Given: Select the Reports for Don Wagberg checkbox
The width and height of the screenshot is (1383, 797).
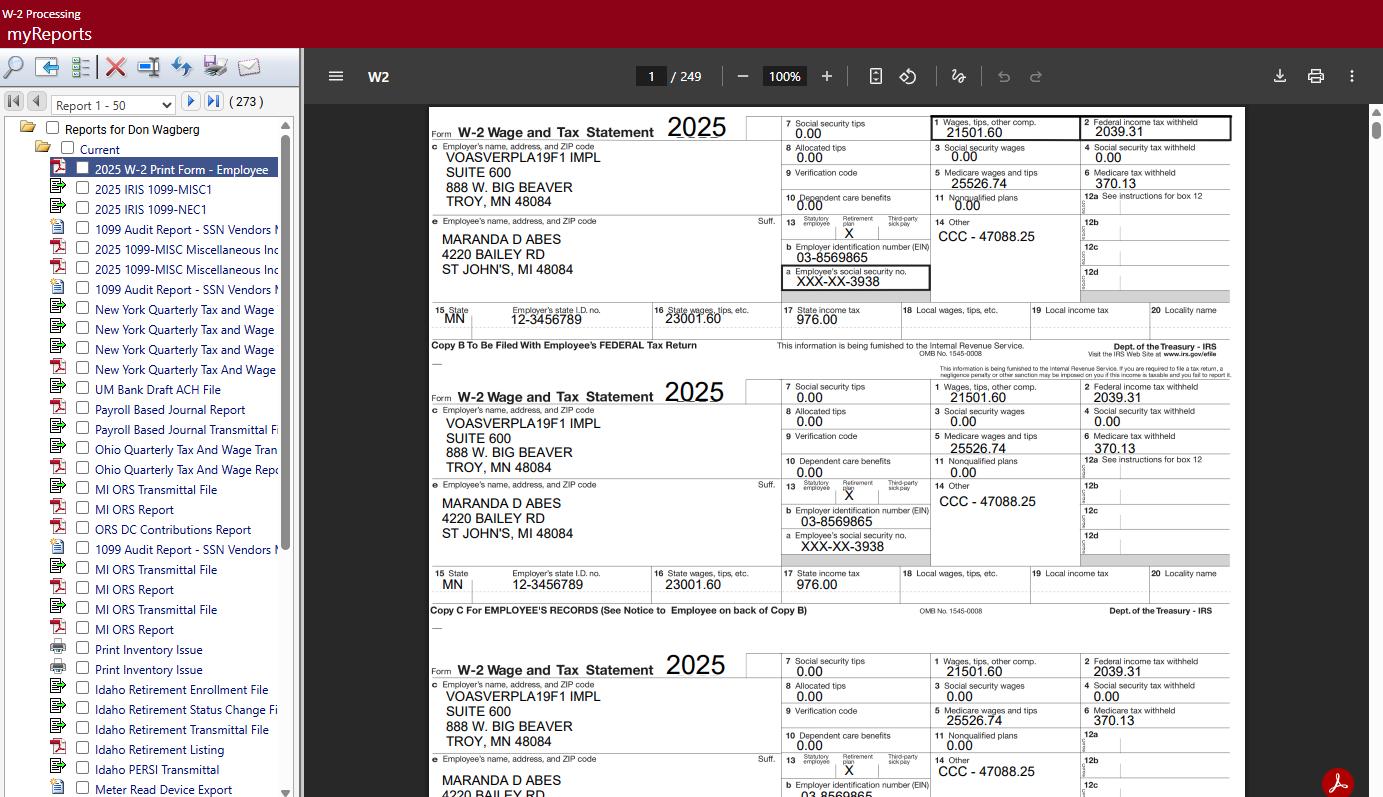Looking at the screenshot, I should pyautogui.click(x=53, y=129).
